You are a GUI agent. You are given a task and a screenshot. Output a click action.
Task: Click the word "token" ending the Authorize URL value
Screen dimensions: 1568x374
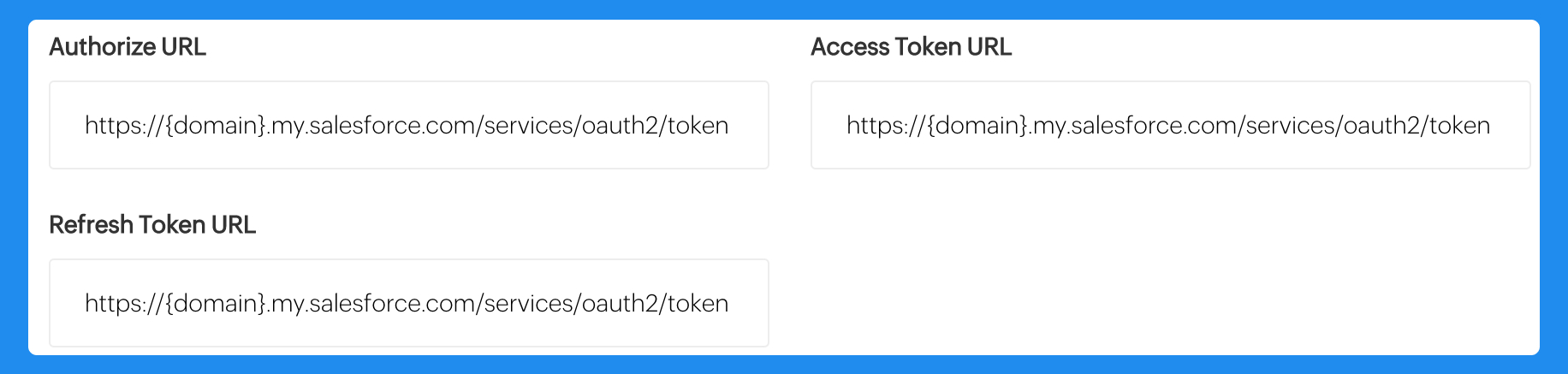point(698,126)
